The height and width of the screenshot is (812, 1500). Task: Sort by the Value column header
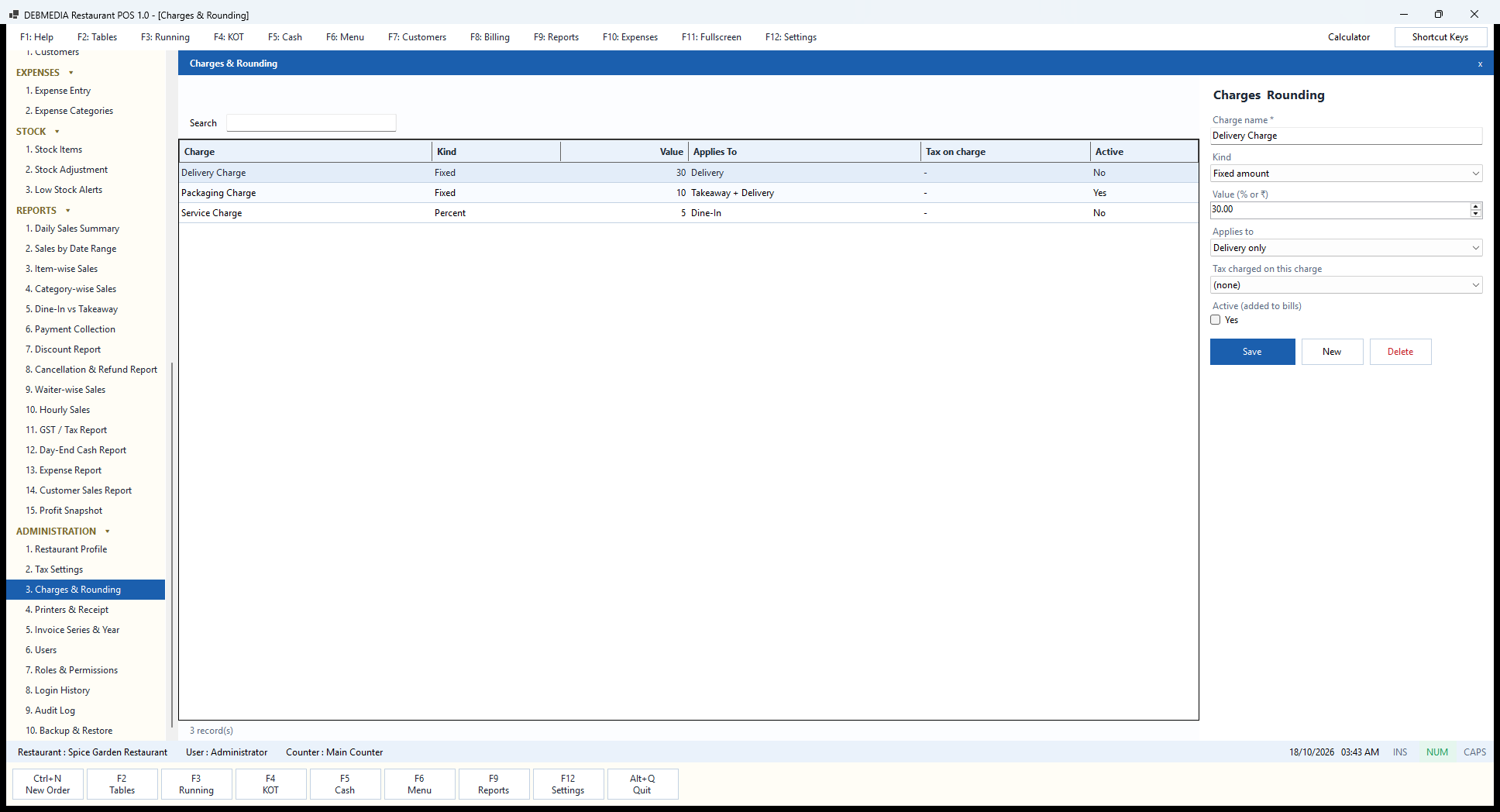tap(624, 152)
